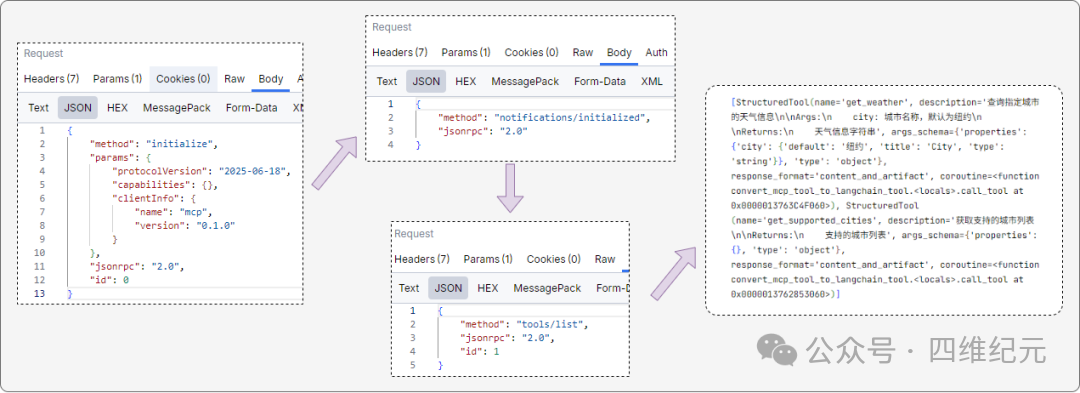Click line number 13 in initialize editor
Image resolution: width=1080 pixels, height=393 pixels.
coord(40,294)
